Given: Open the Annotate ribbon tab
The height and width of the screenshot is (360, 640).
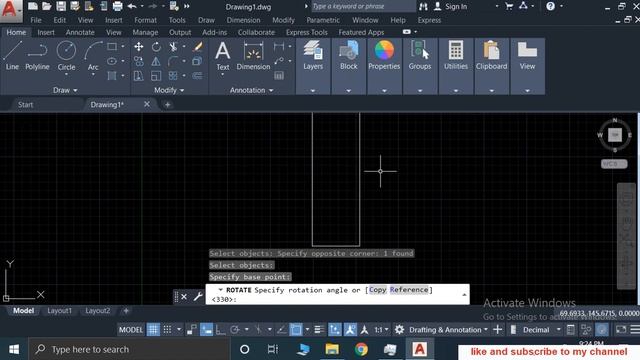Looking at the screenshot, I should click(x=80, y=32).
